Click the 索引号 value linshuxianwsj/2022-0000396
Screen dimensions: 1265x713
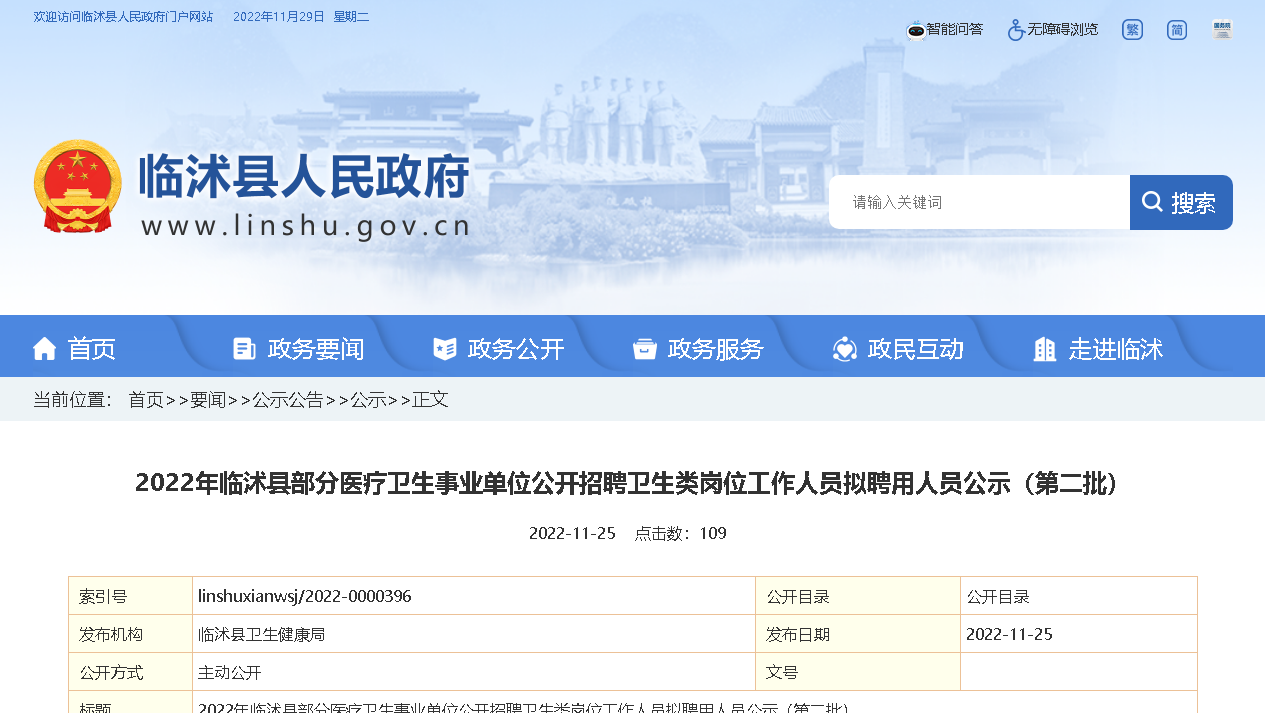(305, 597)
